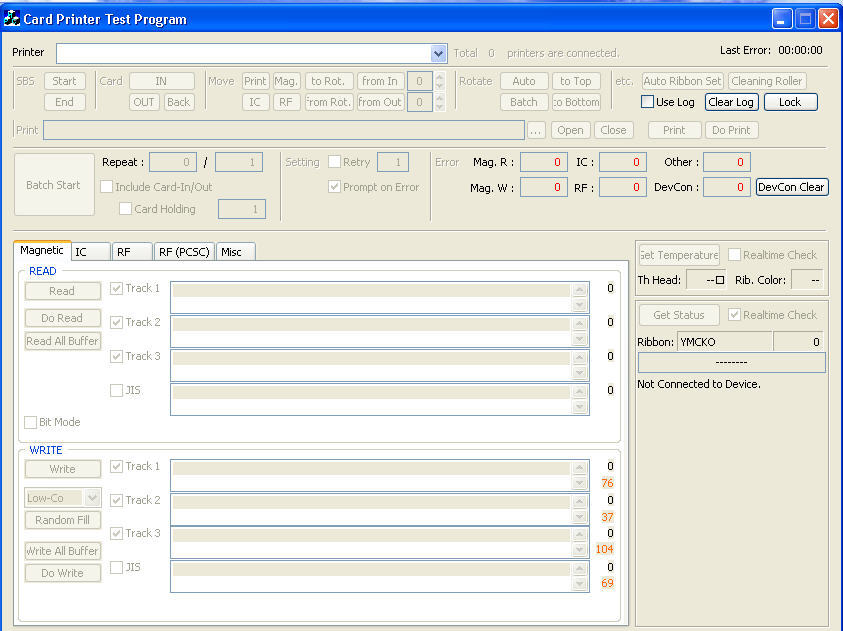This screenshot has width=843, height=631.
Task: Toggle WRITE Track 1 checkbox
Action: [116, 466]
